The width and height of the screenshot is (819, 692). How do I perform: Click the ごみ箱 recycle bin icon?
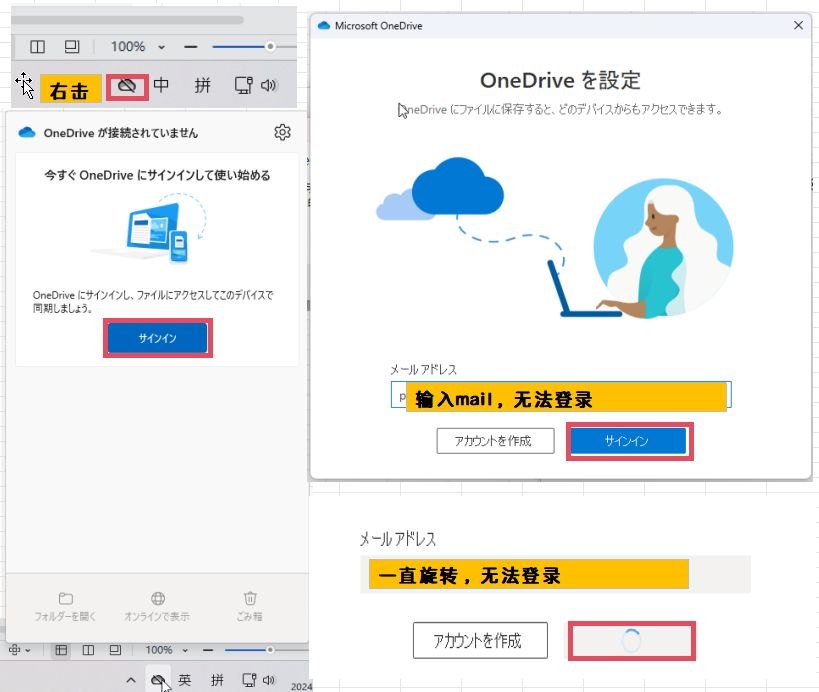click(250, 598)
